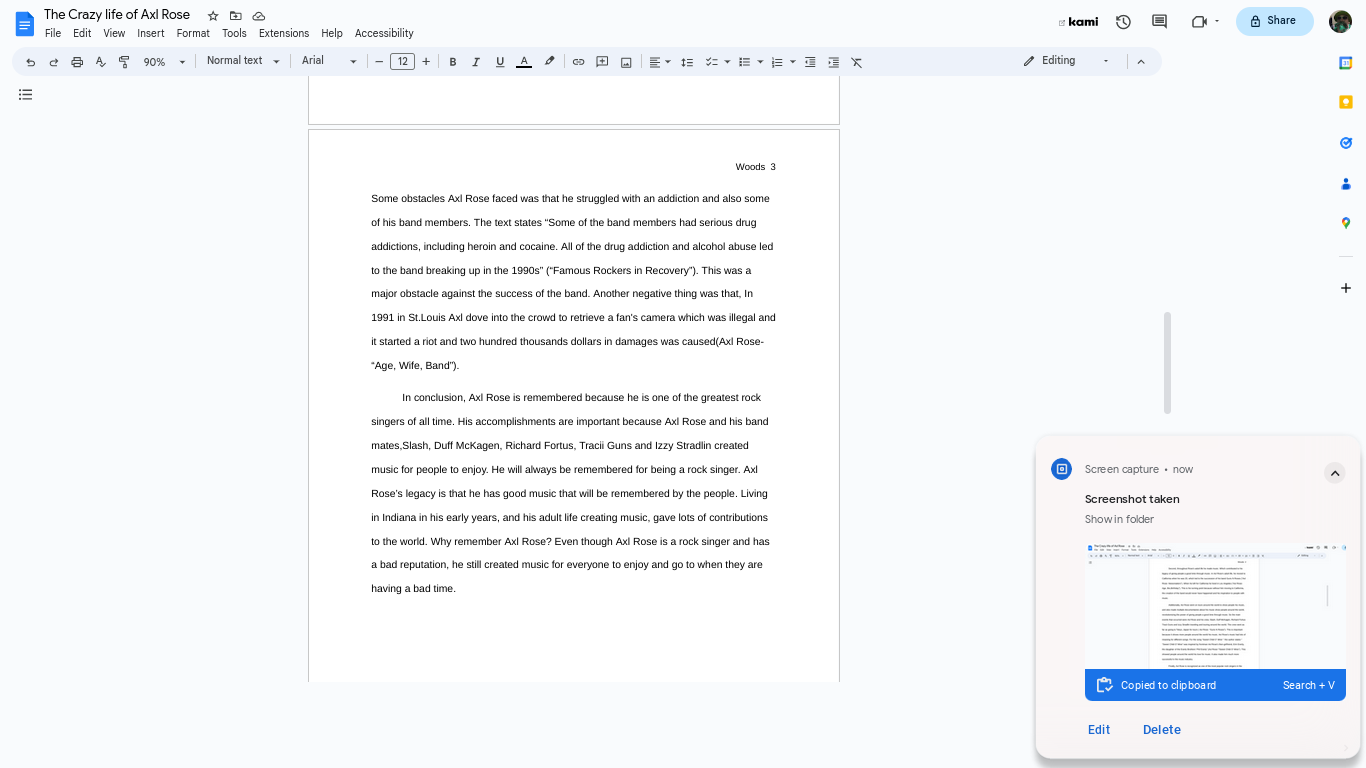The width and height of the screenshot is (1366, 768).
Task: Open the Normal text style dropdown
Action: coord(243,61)
